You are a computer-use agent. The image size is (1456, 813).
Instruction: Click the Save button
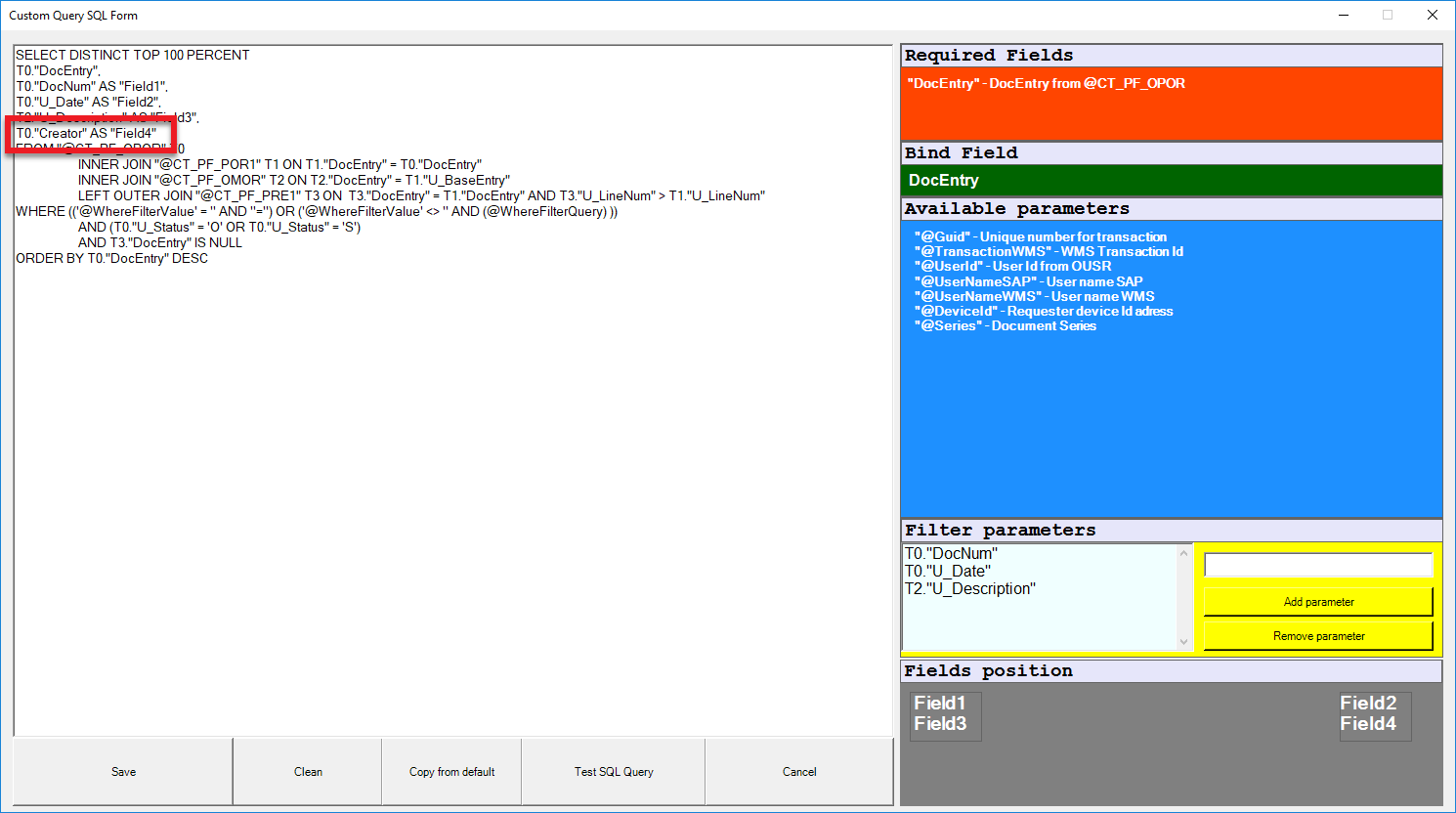pyautogui.click(x=123, y=771)
